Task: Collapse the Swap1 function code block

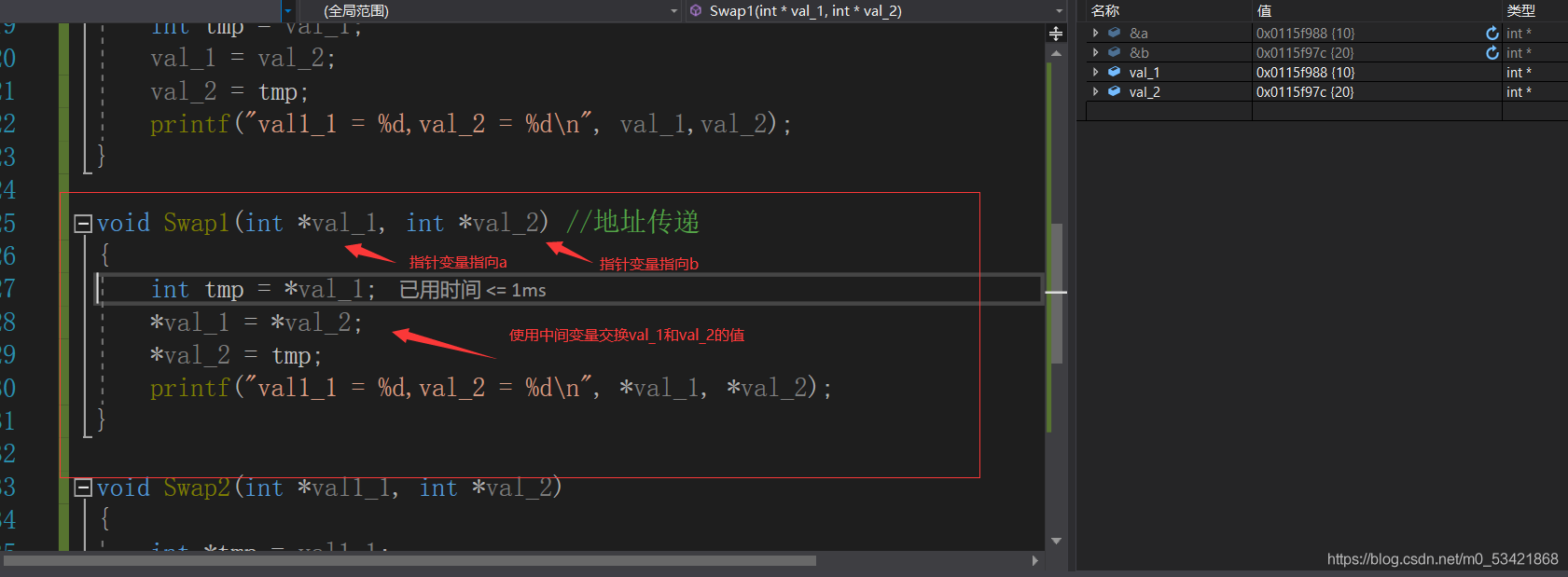Action: 83,224
